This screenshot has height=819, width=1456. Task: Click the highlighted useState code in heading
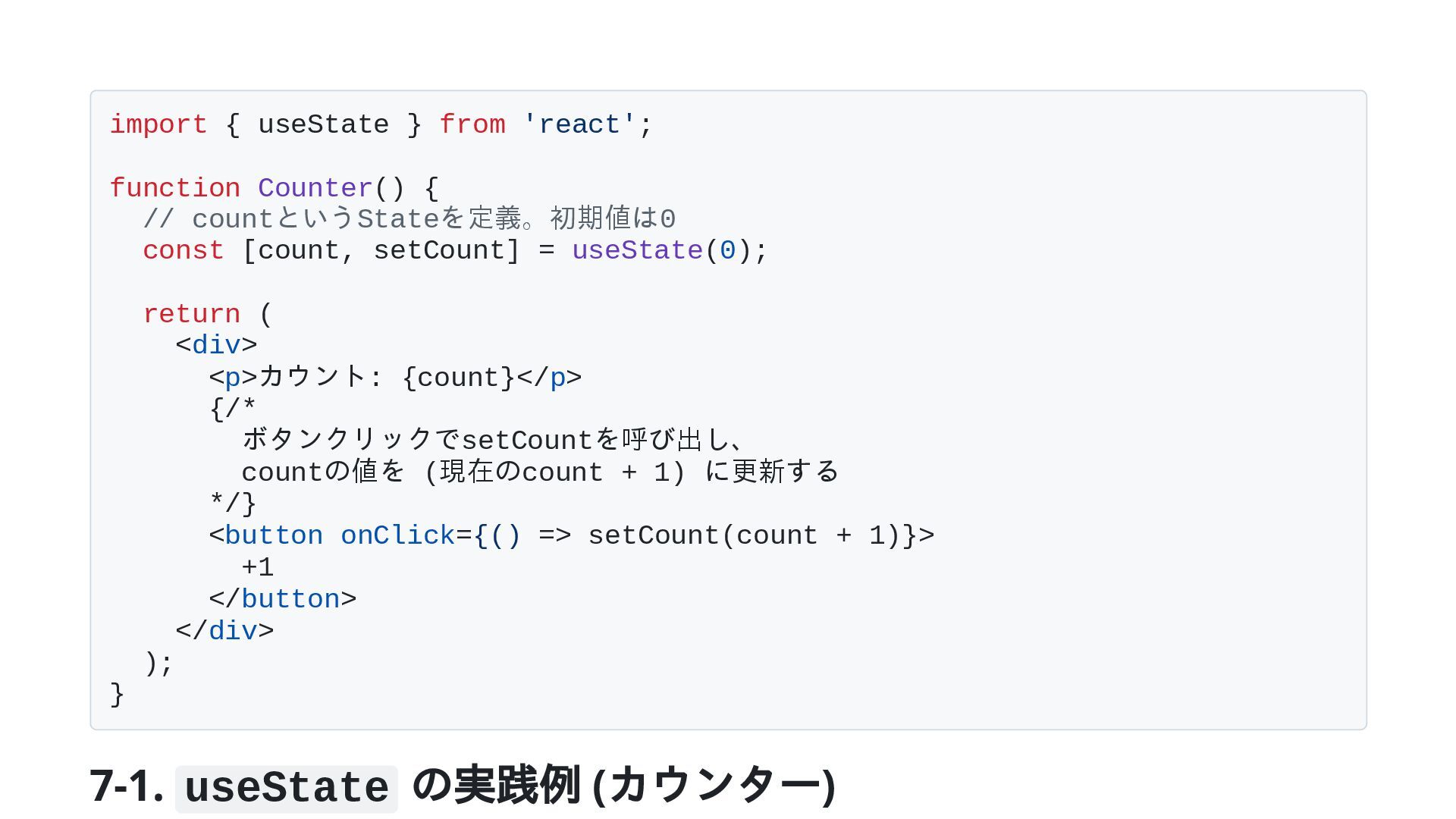click(287, 788)
